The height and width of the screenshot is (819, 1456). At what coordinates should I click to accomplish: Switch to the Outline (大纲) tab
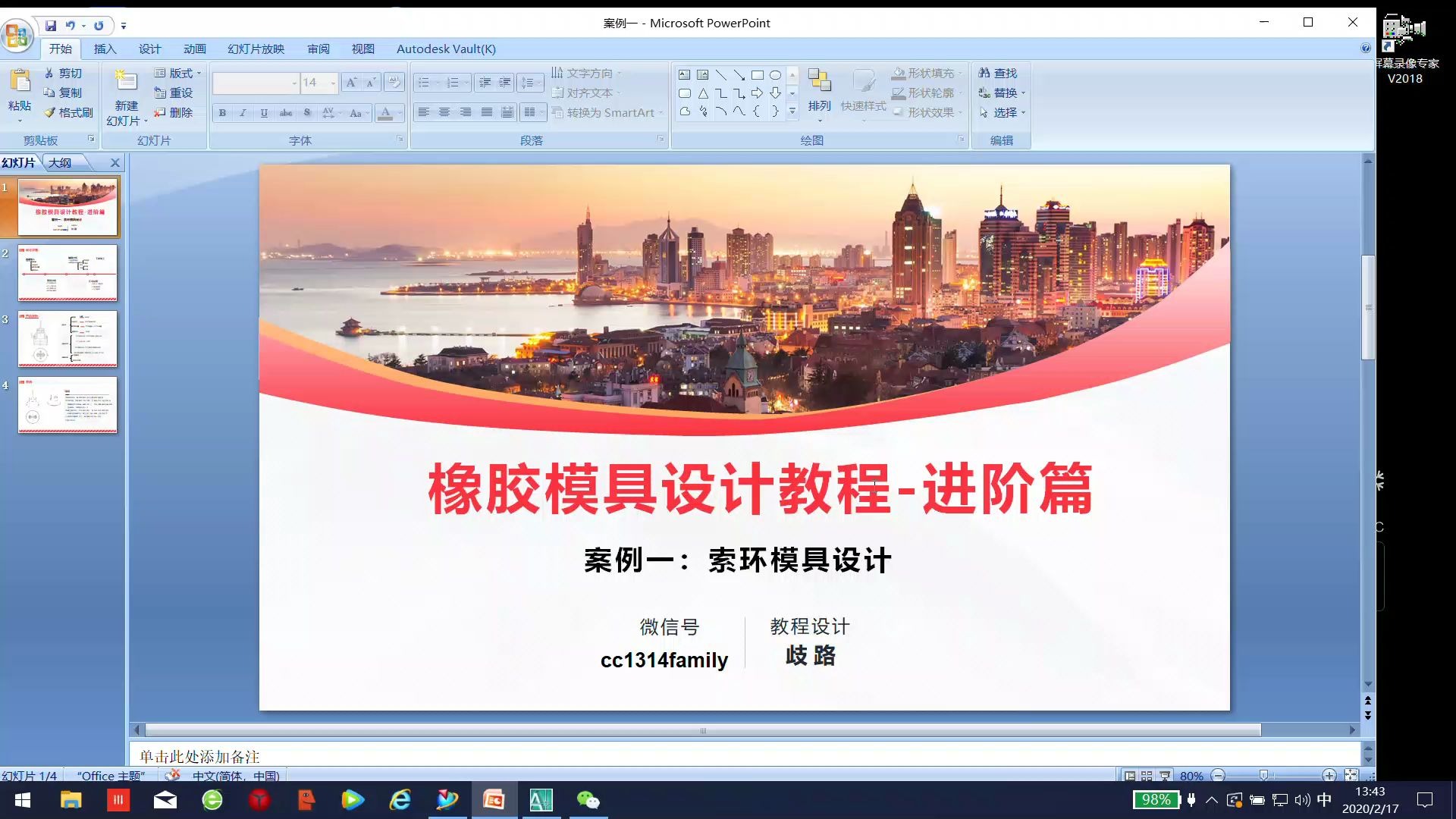61,162
